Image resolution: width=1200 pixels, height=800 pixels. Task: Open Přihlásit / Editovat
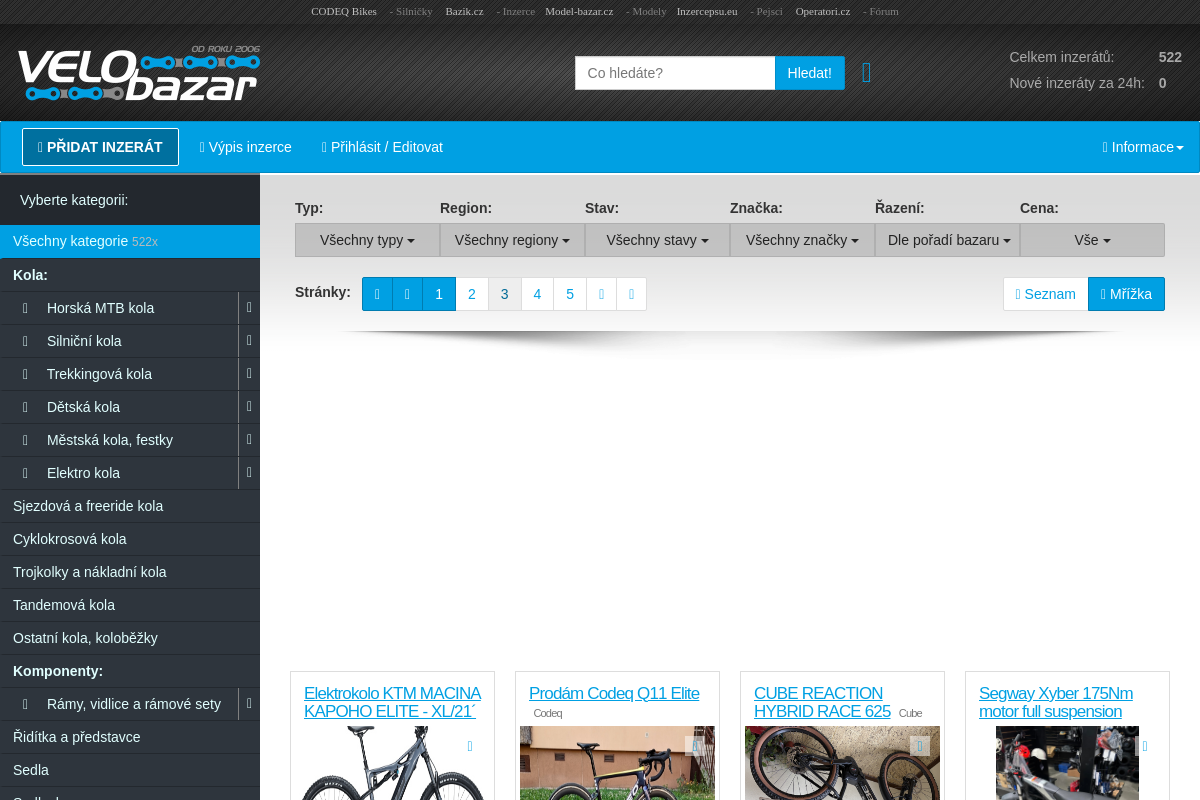tap(382, 147)
